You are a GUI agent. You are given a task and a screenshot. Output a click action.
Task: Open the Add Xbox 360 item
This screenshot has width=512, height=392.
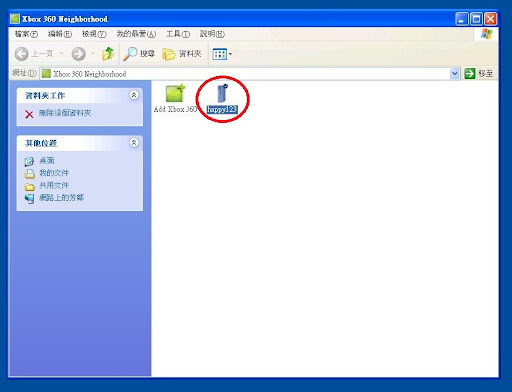(175, 99)
